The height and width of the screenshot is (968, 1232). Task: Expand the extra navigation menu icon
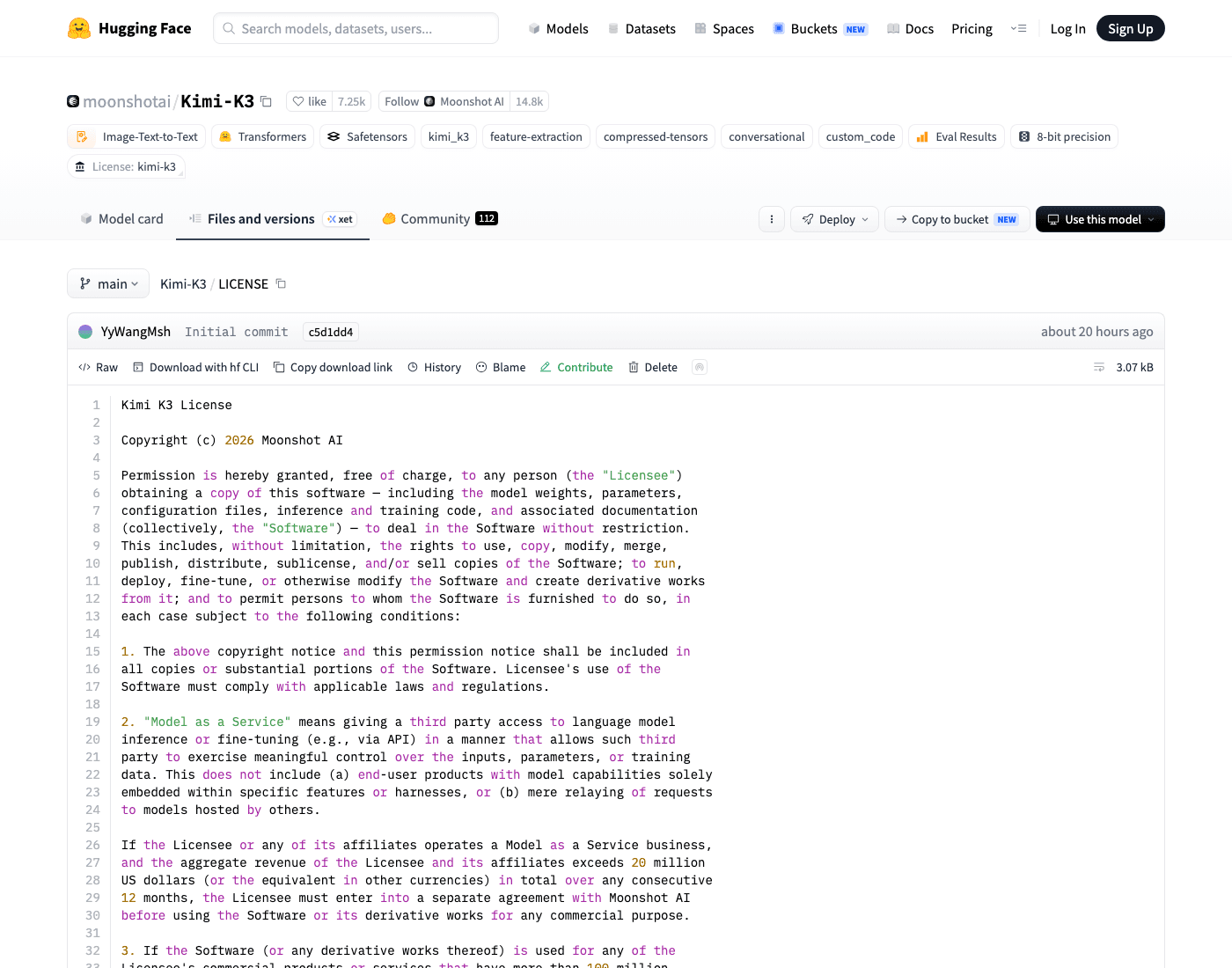[x=1018, y=28]
